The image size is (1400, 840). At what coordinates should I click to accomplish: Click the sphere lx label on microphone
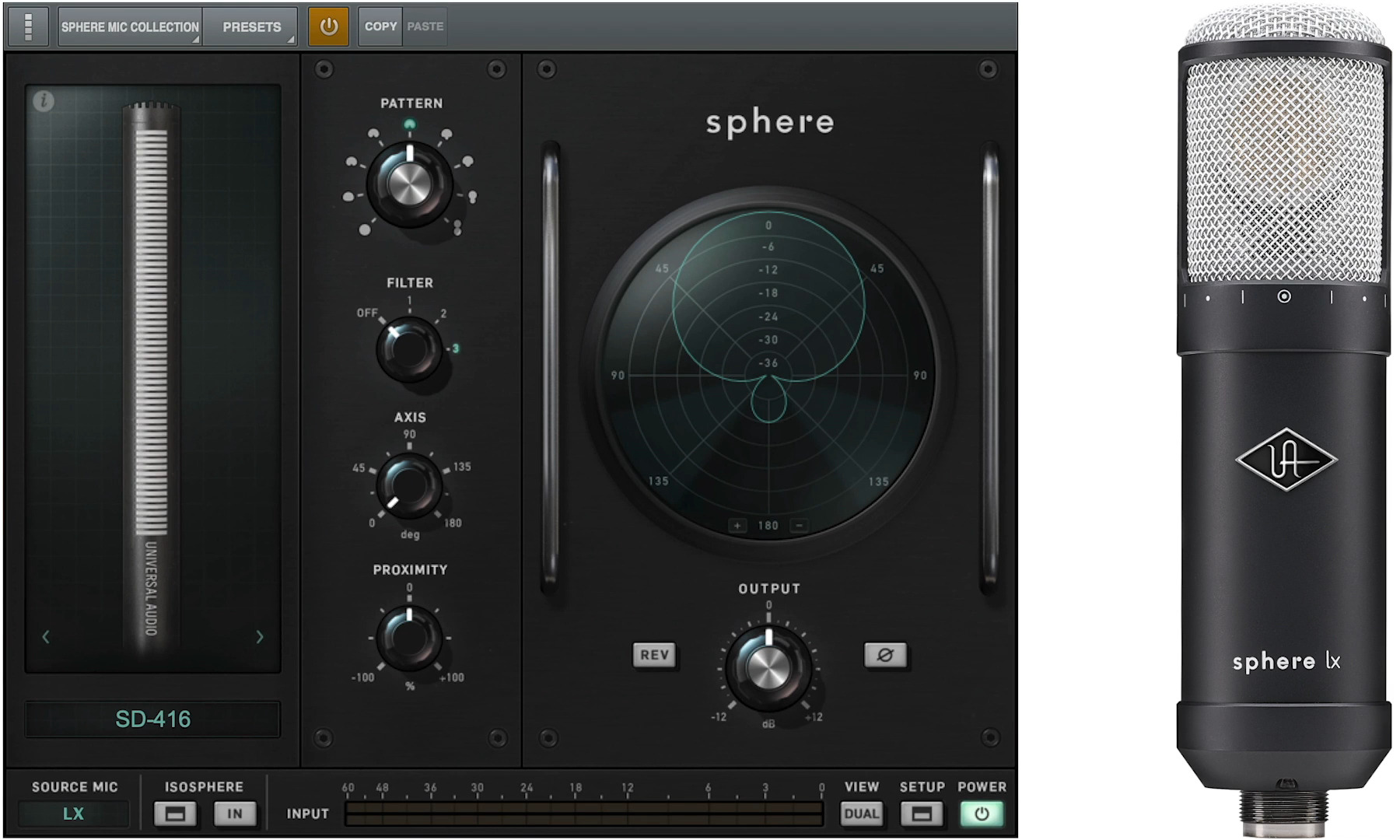coord(1286,662)
